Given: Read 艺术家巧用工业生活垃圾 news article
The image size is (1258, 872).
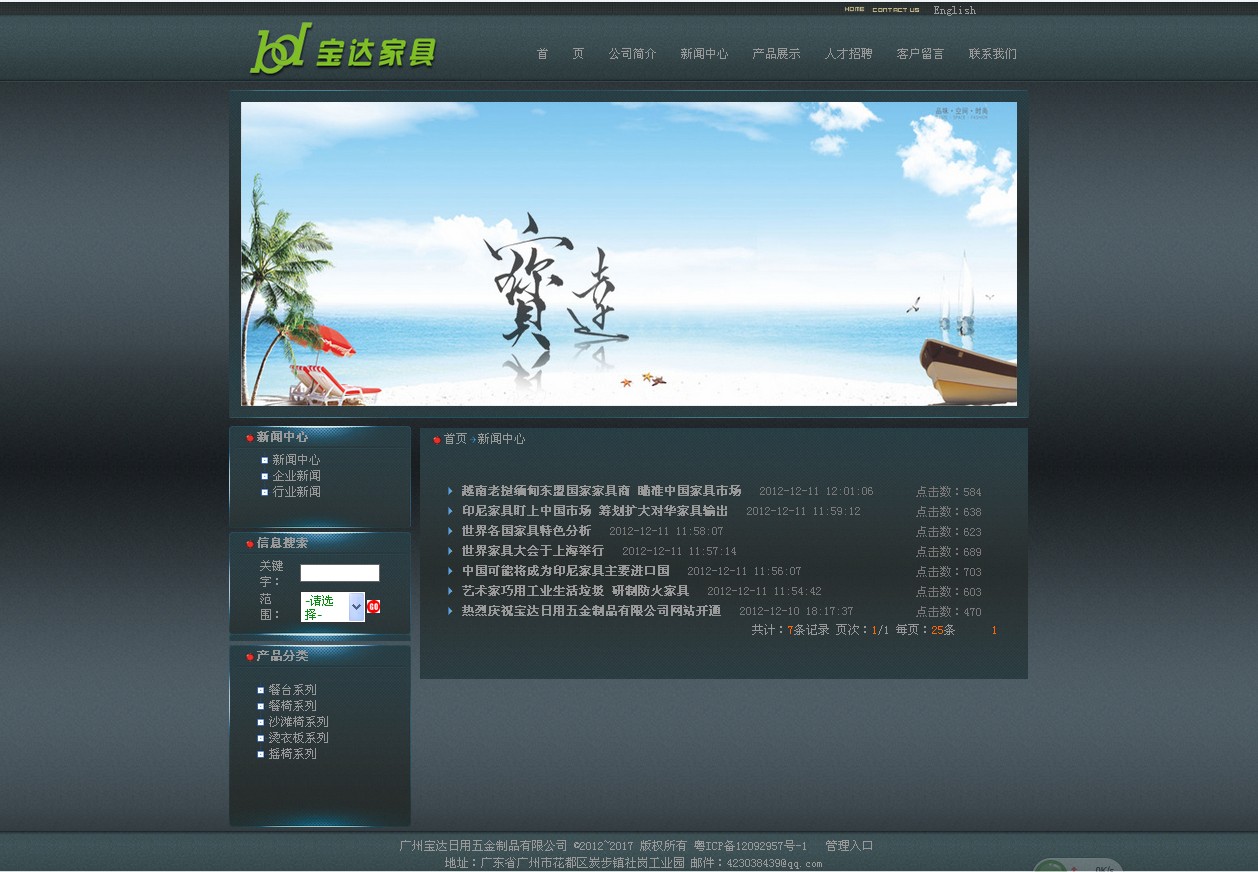Looking at the screenshot, I should (575, 591).
